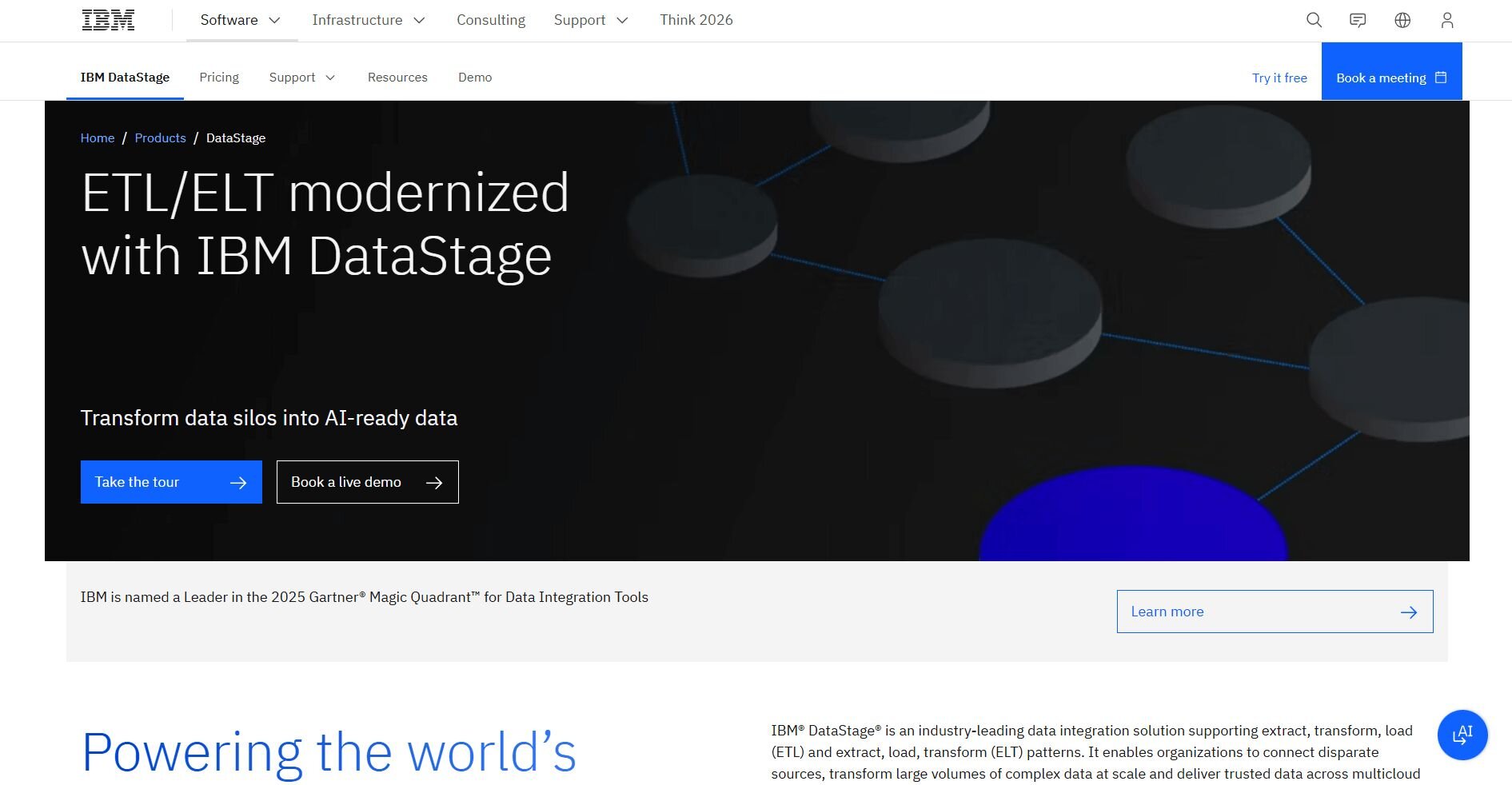The height and width of the screenshot is (785, 1512).
Task: Go to the Resources tab
Action: pos(397,78)
